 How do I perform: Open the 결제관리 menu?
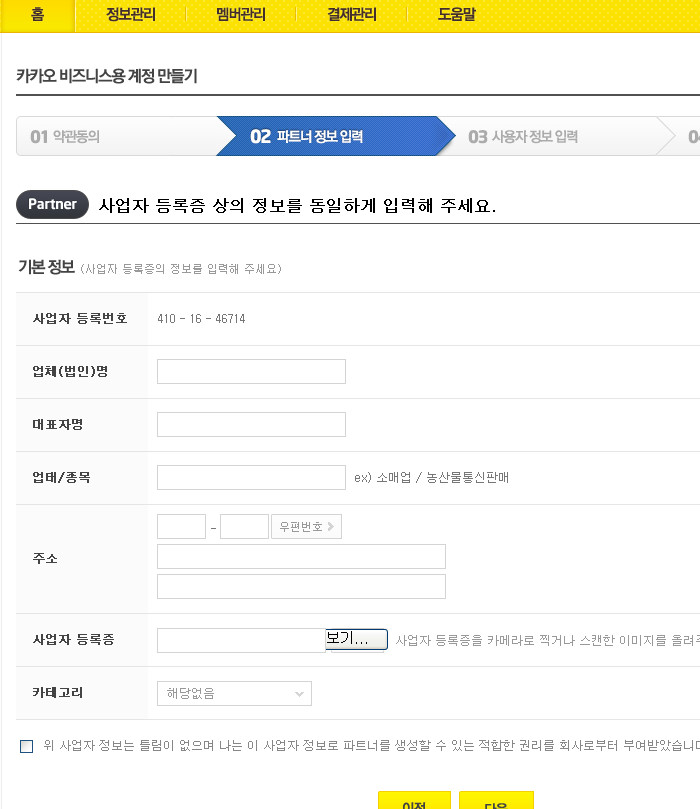coord(352,14)
